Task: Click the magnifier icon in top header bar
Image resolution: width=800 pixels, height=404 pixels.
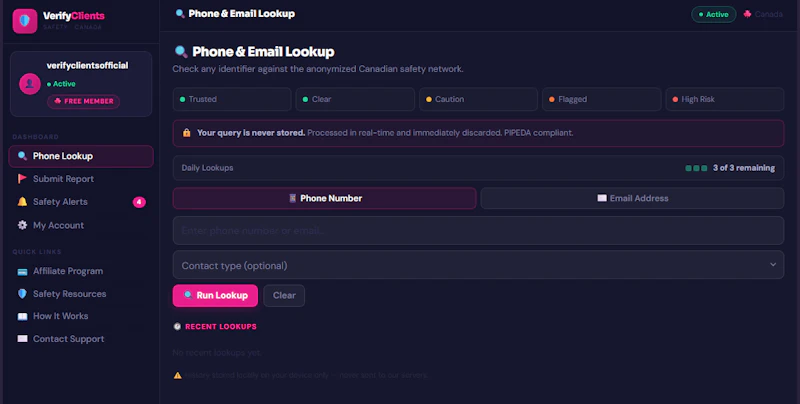Action: coord(180,13)
